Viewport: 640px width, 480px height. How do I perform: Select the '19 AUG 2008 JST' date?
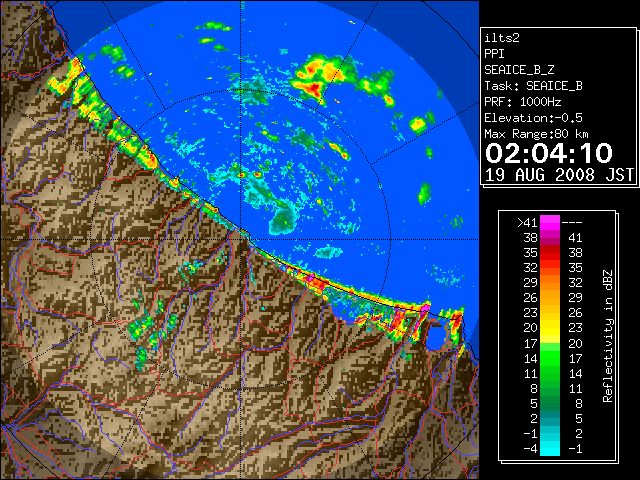point(559,175)
